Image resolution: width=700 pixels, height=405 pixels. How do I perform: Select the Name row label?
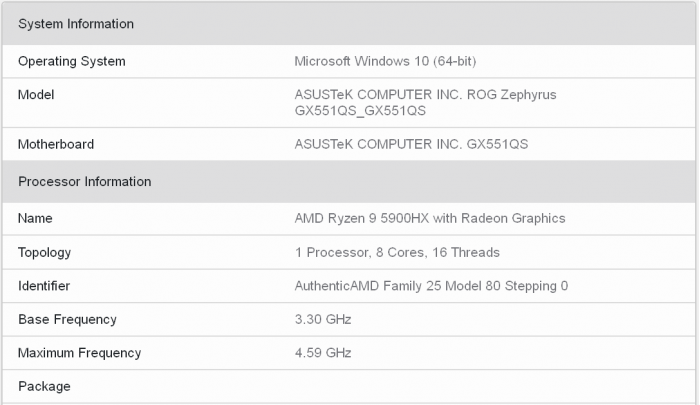click(x=35, y=218)
